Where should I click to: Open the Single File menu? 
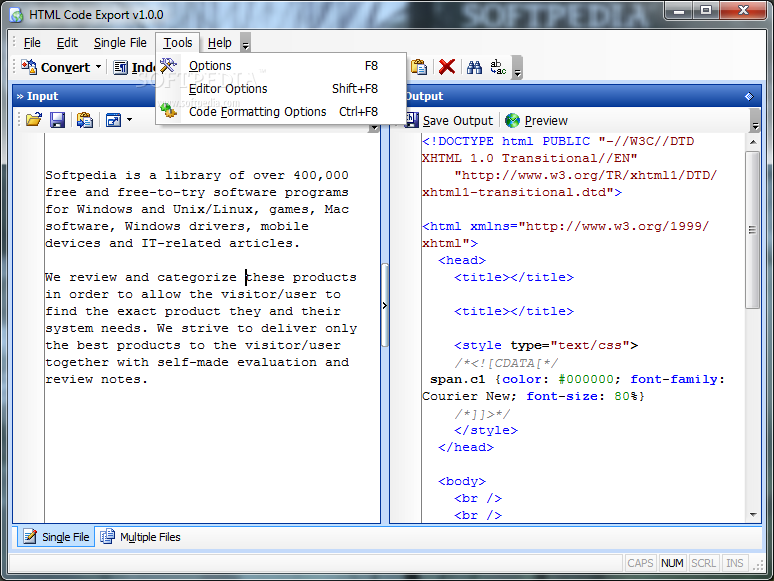120,43
